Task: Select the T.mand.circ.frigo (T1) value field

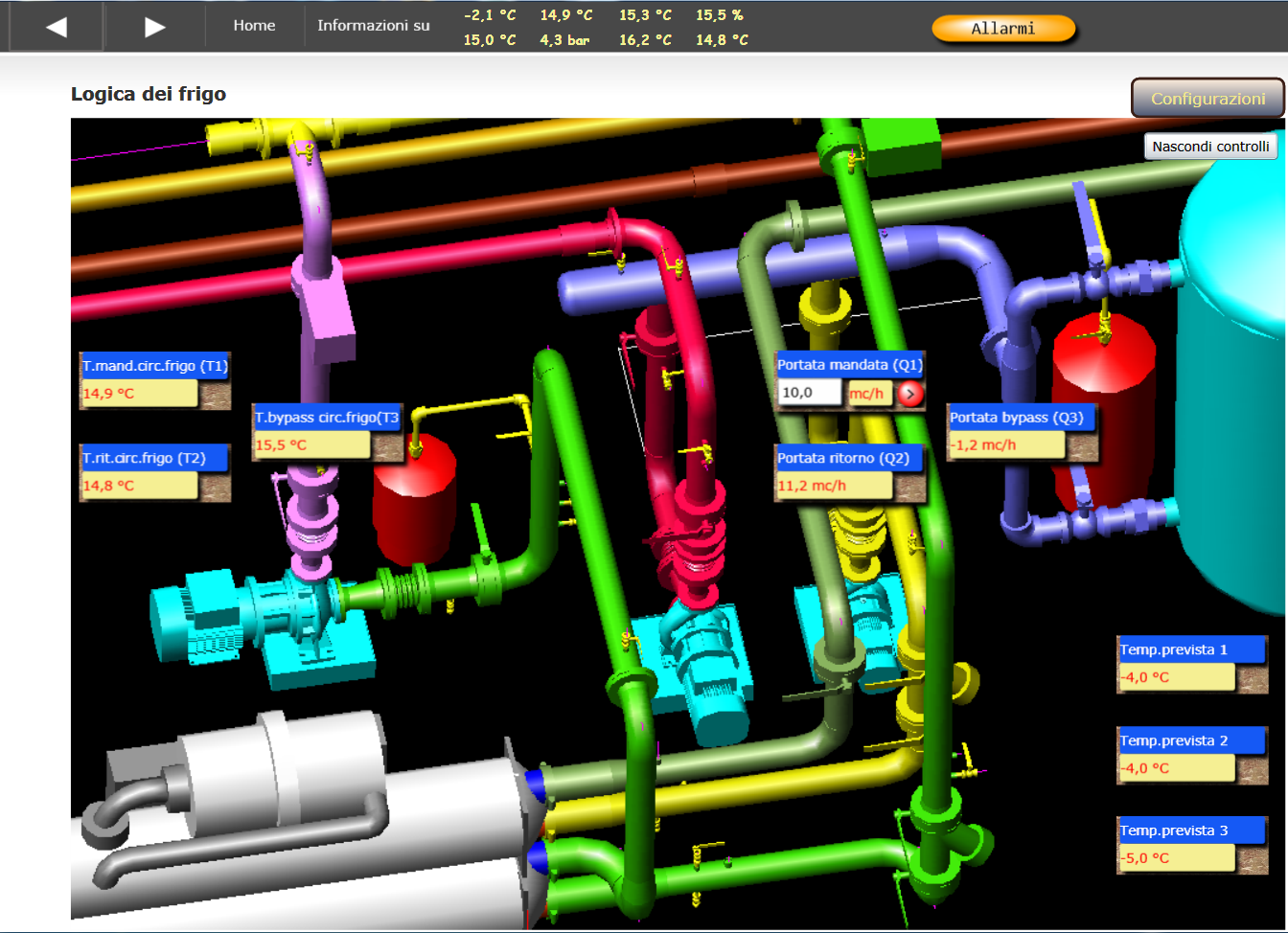Action: [x=138, y=394]
